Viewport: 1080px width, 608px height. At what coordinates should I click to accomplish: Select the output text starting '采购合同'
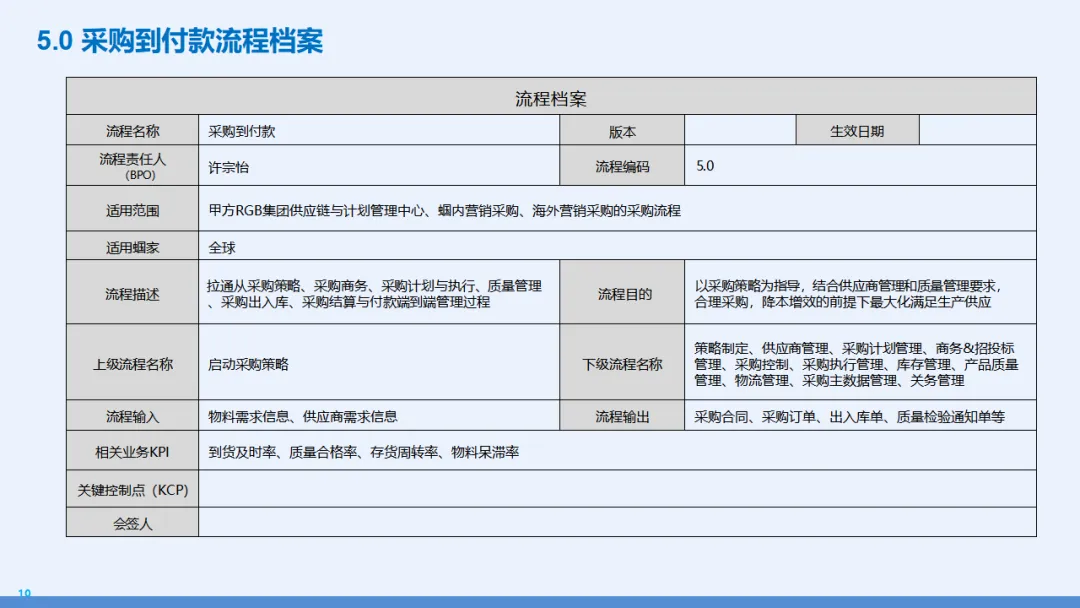[849, 417]
